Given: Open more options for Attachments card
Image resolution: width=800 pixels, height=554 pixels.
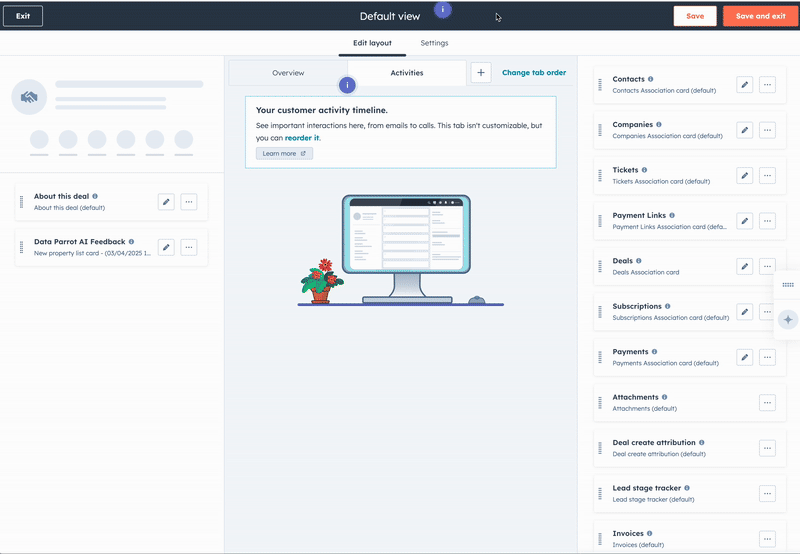Looking at the screenshot, I should tap(767, 403).
